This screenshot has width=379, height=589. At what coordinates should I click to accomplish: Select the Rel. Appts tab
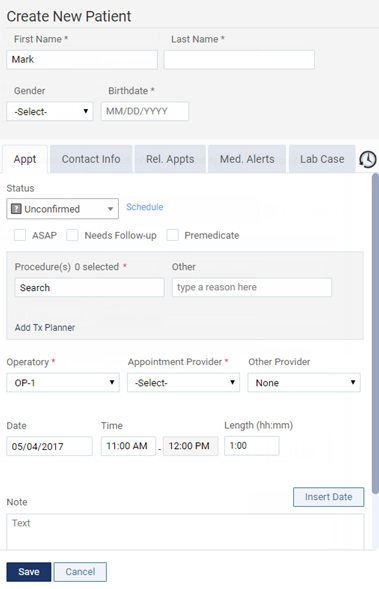170,159
